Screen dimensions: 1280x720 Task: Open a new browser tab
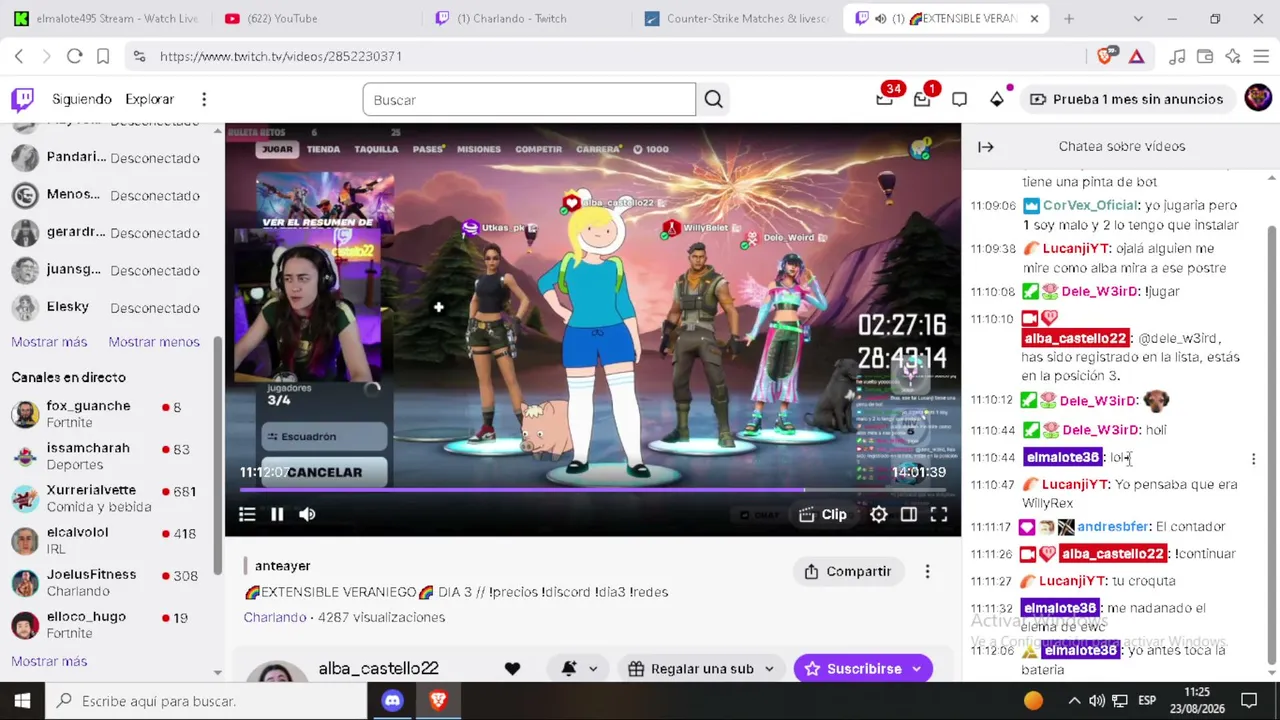coord(1068,18)
